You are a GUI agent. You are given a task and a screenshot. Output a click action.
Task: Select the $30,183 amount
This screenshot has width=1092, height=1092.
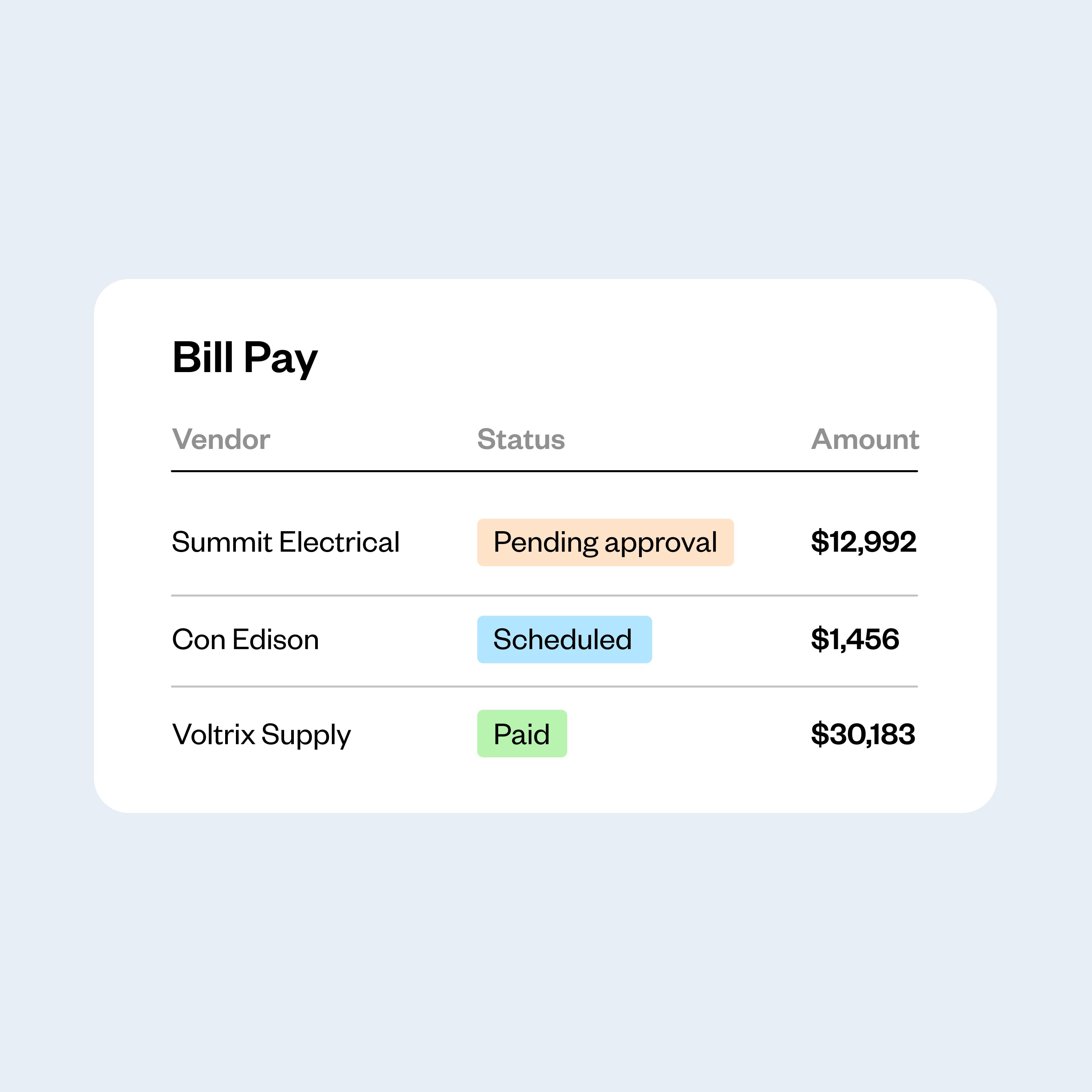coord(863,734)
